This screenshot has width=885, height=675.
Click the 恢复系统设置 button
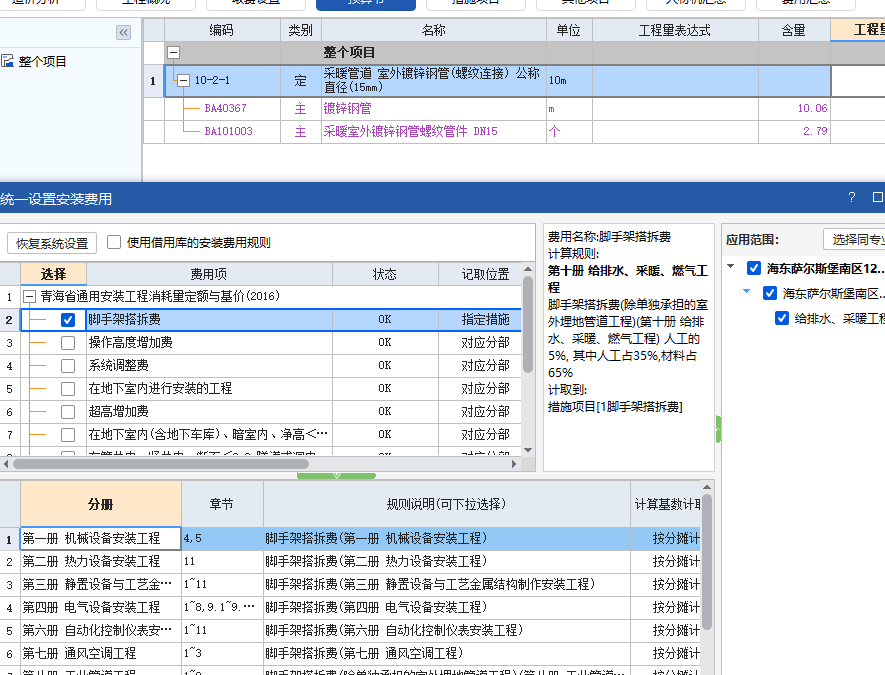[50, 244]
